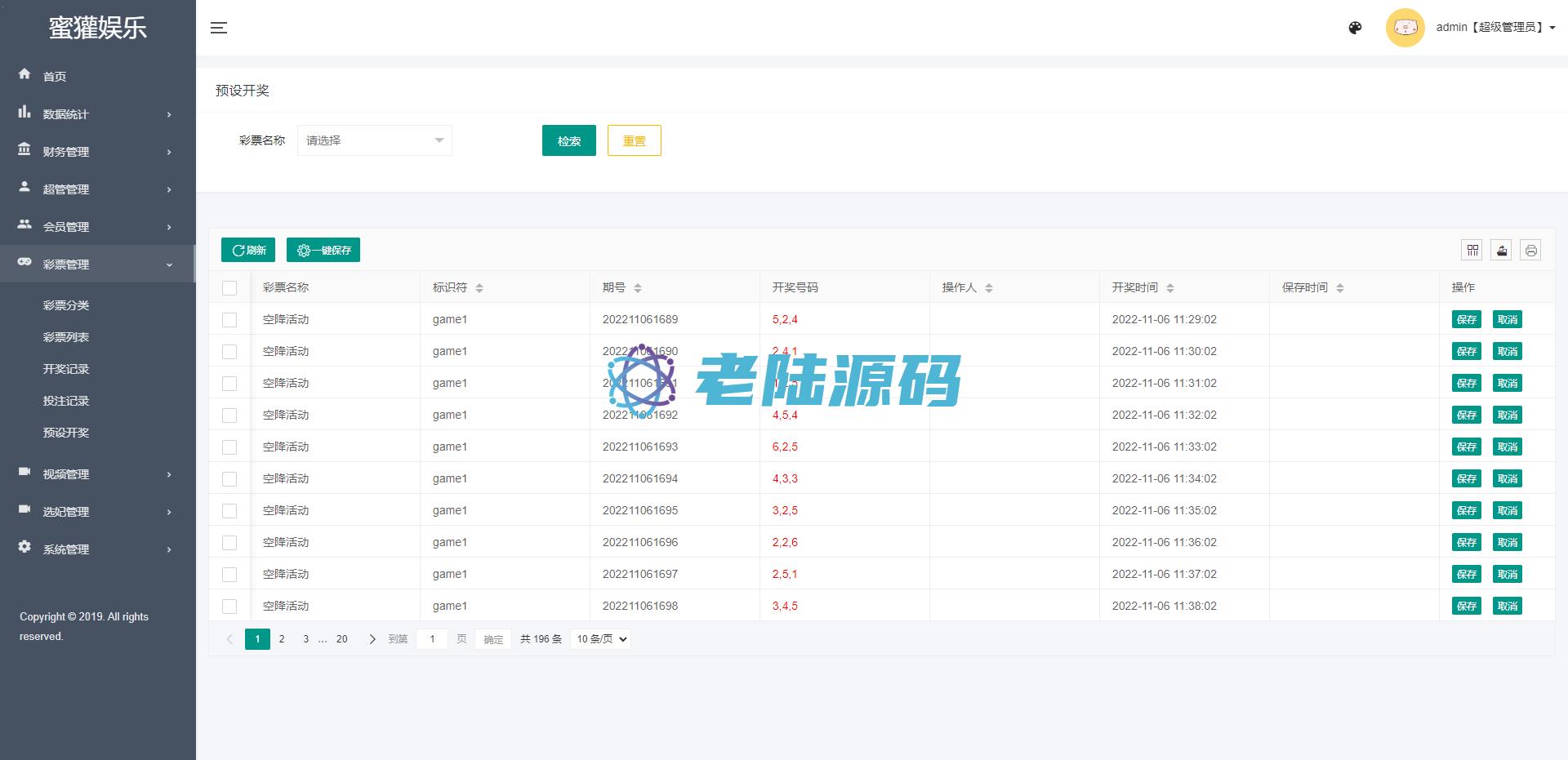Collapse sidebar with the hamburger menu icon
Image resolution: width=1568 pixels, height=760 pixels.
point(219,28)
